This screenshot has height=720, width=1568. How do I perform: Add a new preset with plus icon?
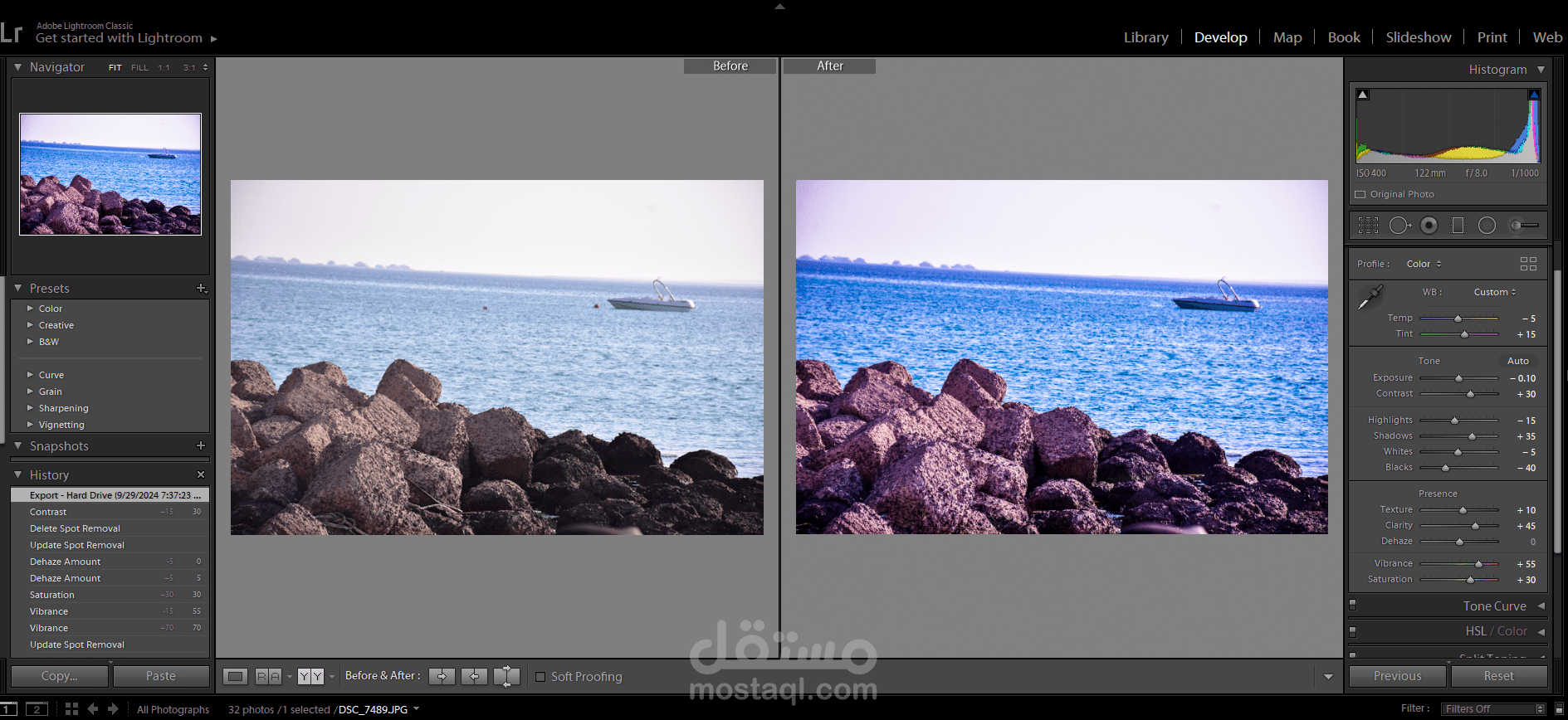(x=201, y=288)
